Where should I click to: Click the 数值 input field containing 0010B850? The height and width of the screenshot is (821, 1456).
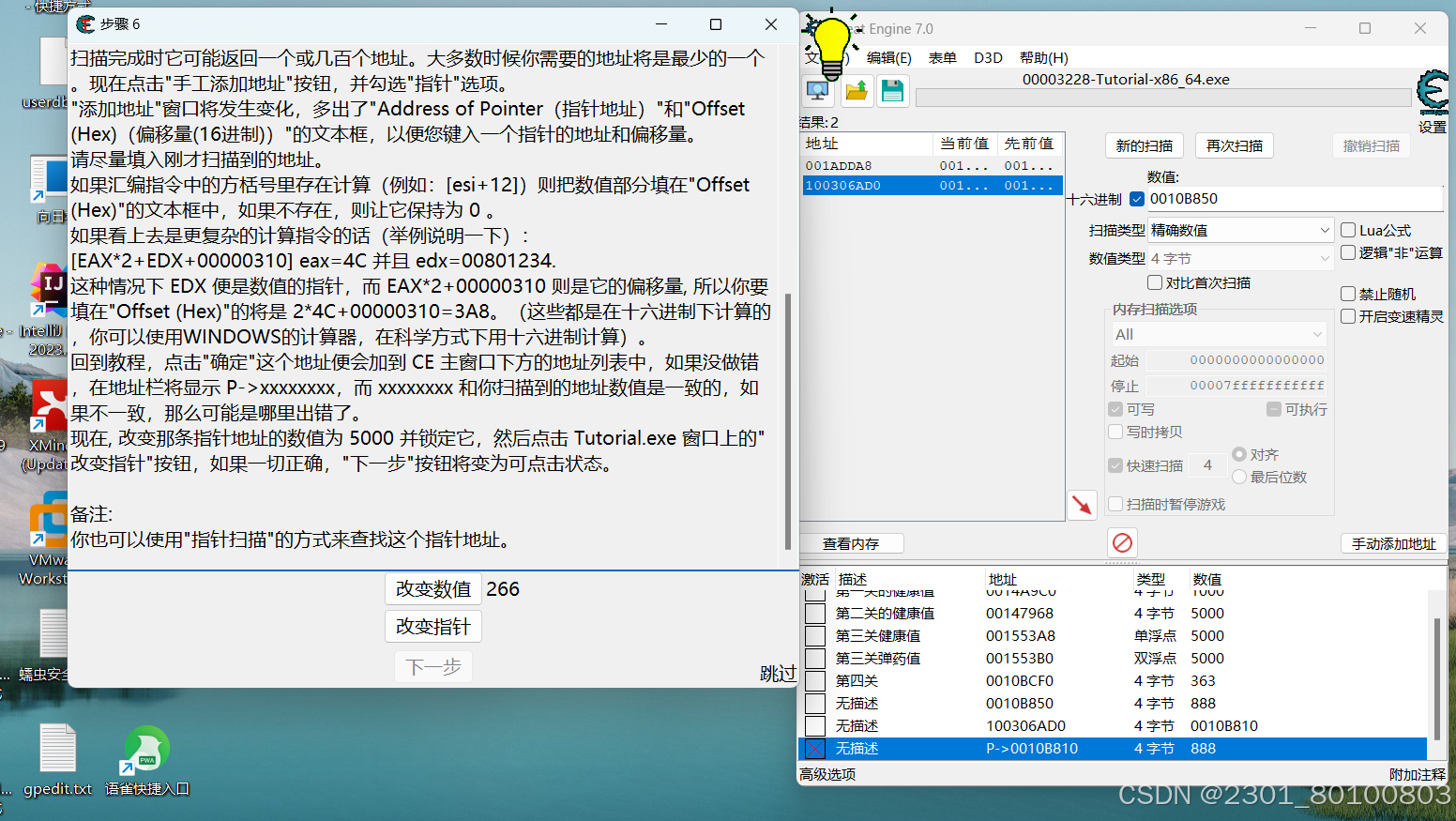(x=1295, y=199)
